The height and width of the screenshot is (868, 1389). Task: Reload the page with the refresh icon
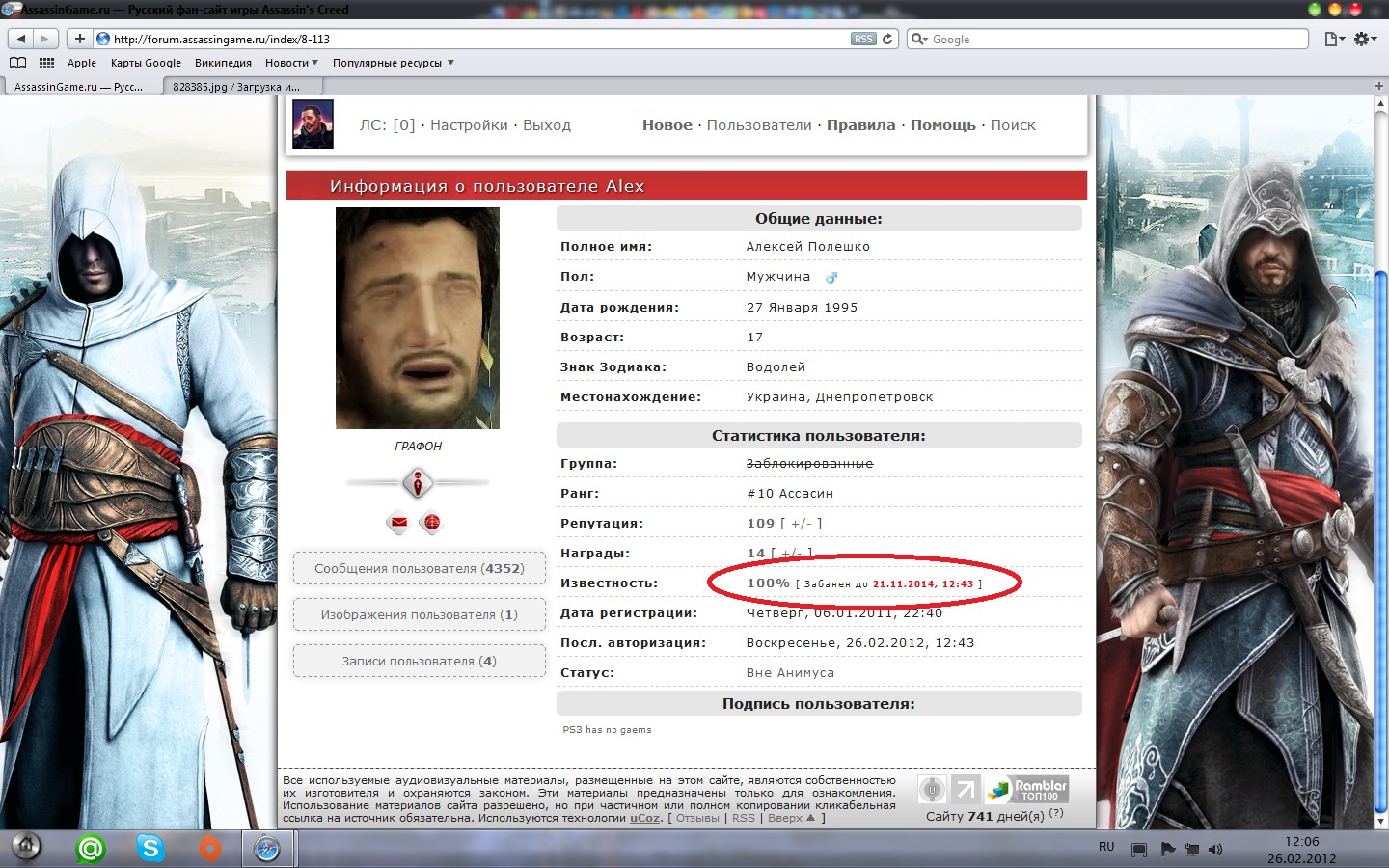(x=888, y=39)
